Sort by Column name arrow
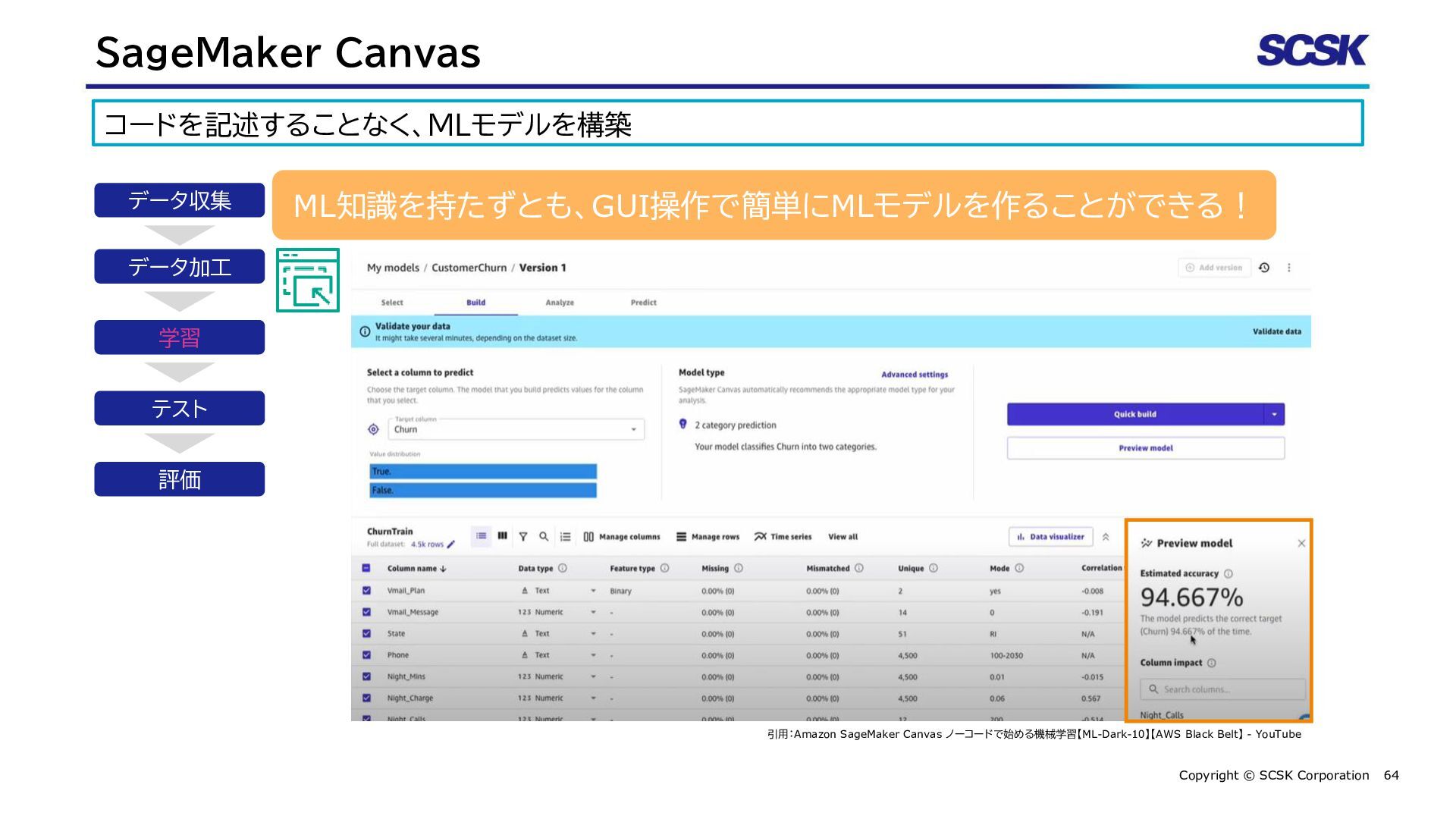Screen dimensions: 1456x819 pos(443,568)
